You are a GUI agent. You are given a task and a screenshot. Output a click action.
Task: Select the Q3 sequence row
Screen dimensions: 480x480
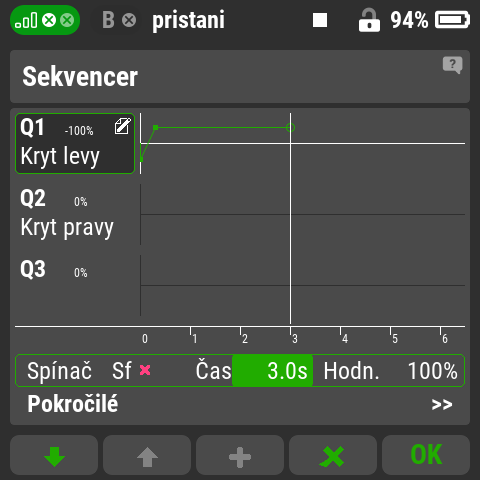(x=75, y=285)
